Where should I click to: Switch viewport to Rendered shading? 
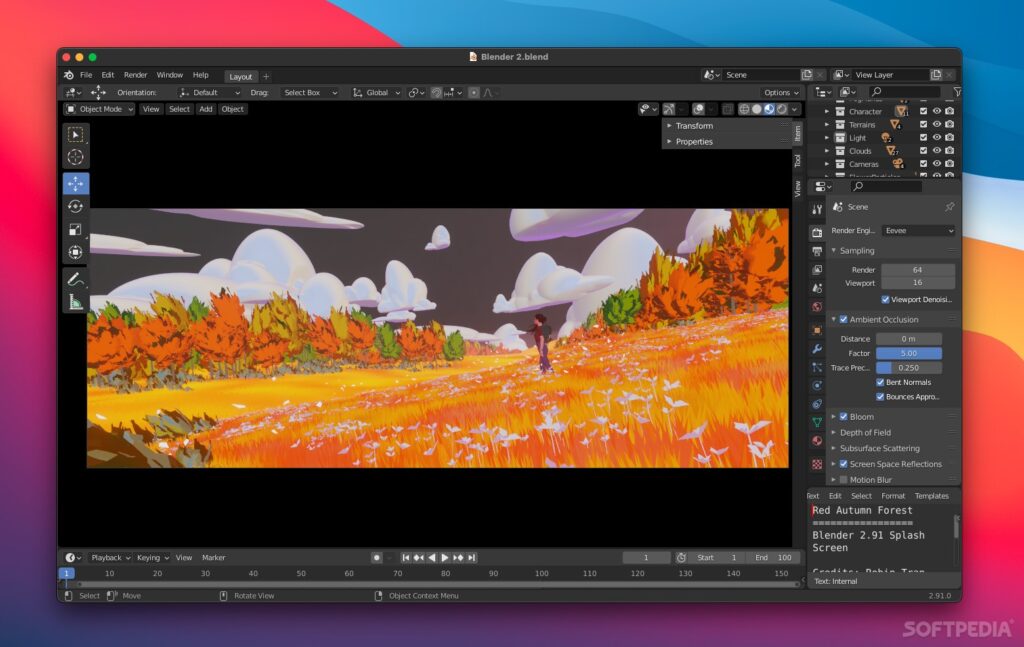click(782, 110)
